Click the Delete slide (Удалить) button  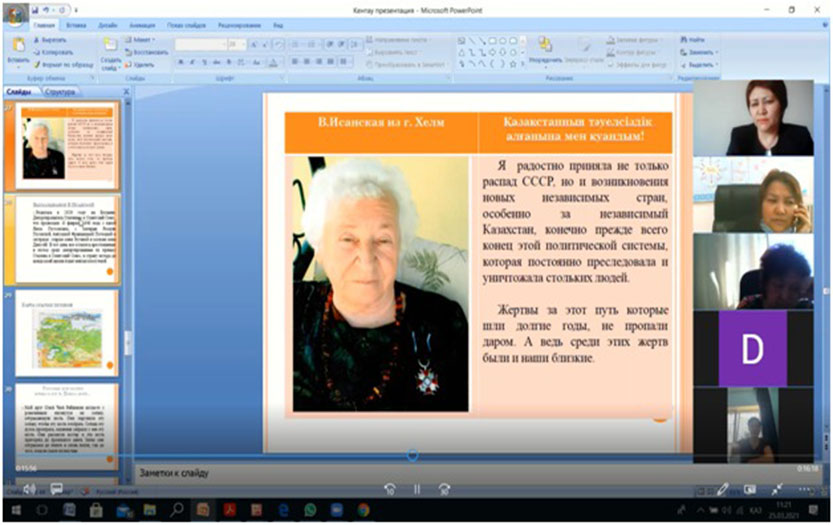[x=140, y=62]
